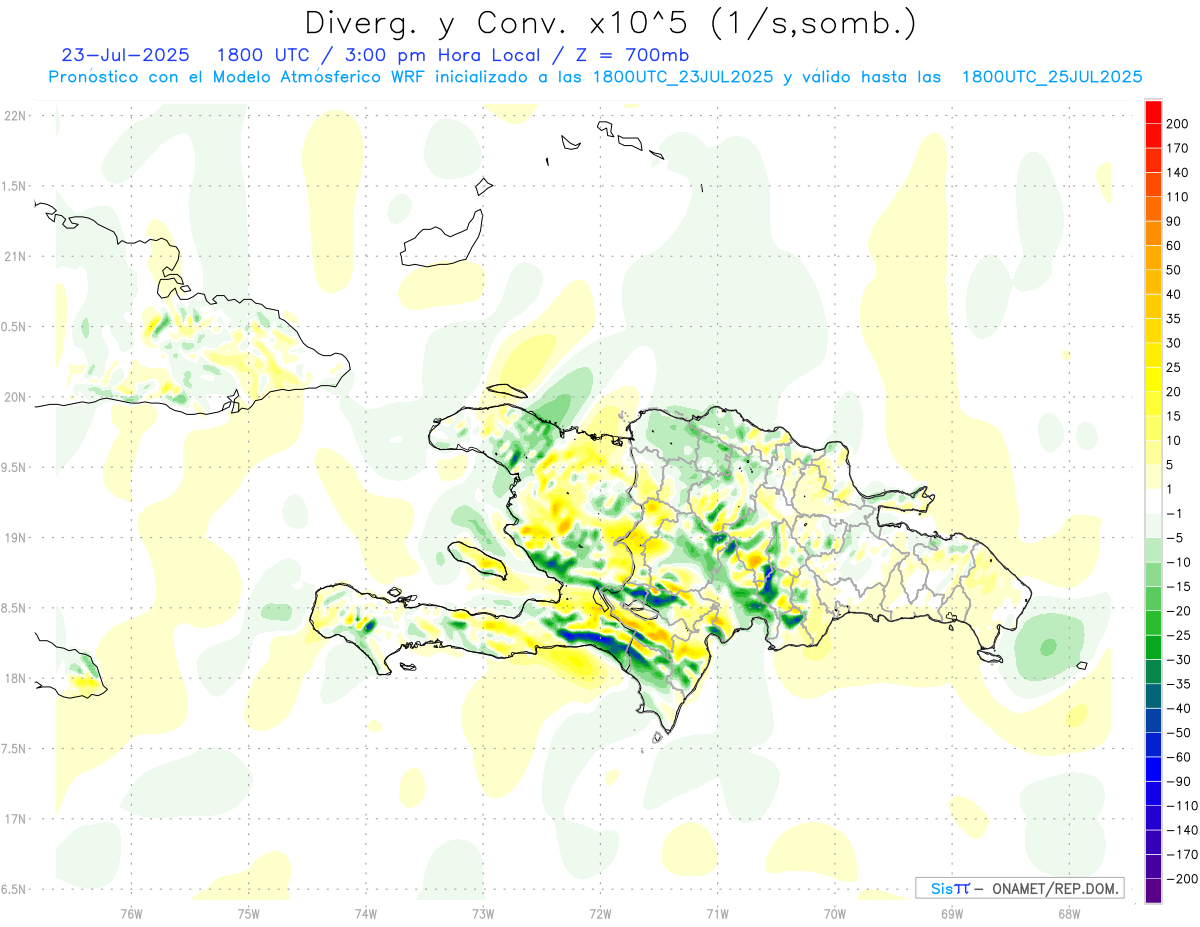
Task: Click the 72W longitude axis label
Action: tap(600, 913)
